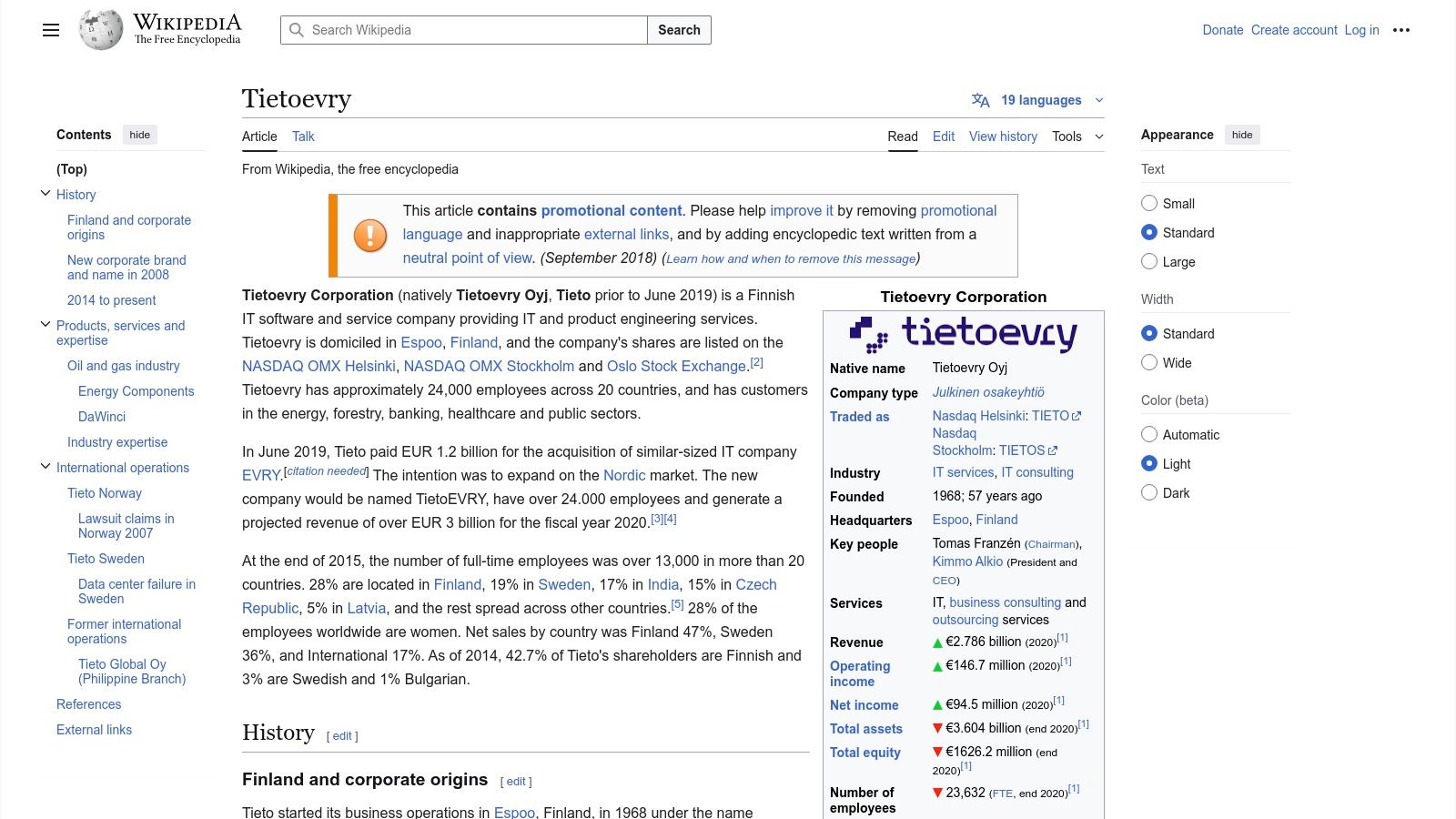
Task: Open the main menu hamburger icon
Action: point(51,30)
